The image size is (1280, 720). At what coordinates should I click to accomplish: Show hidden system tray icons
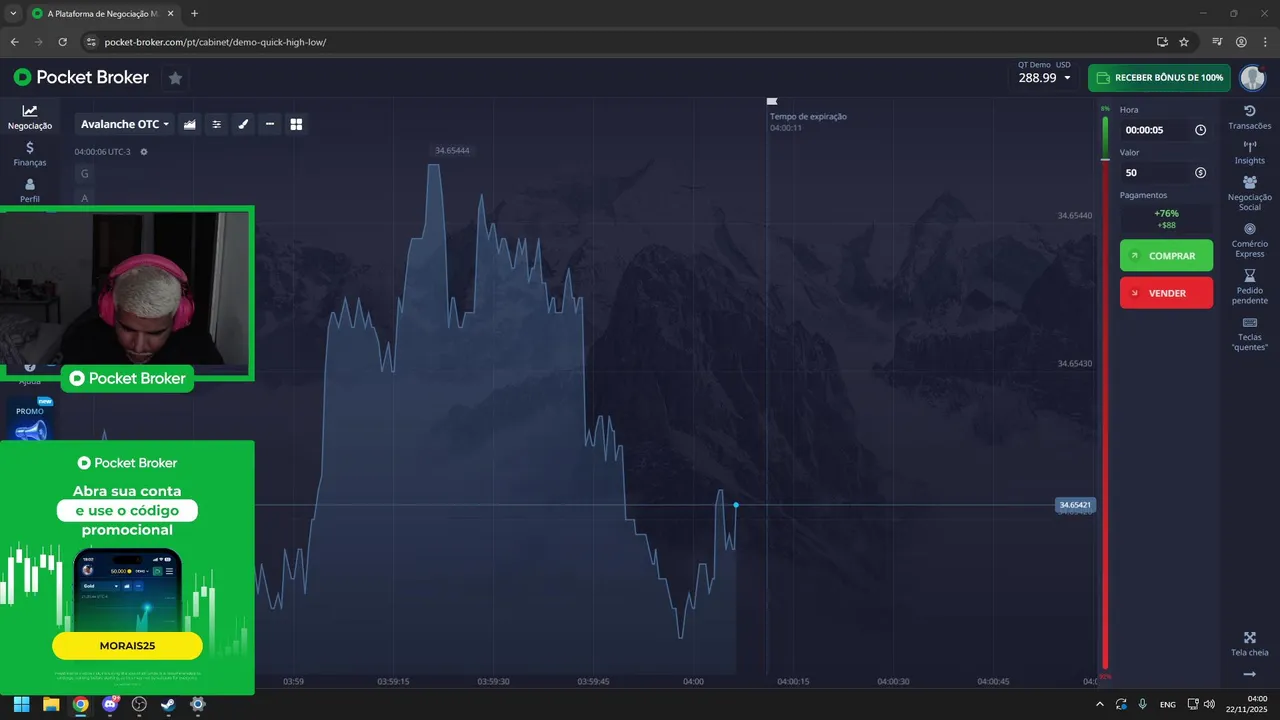click(x=1100, y=704)
